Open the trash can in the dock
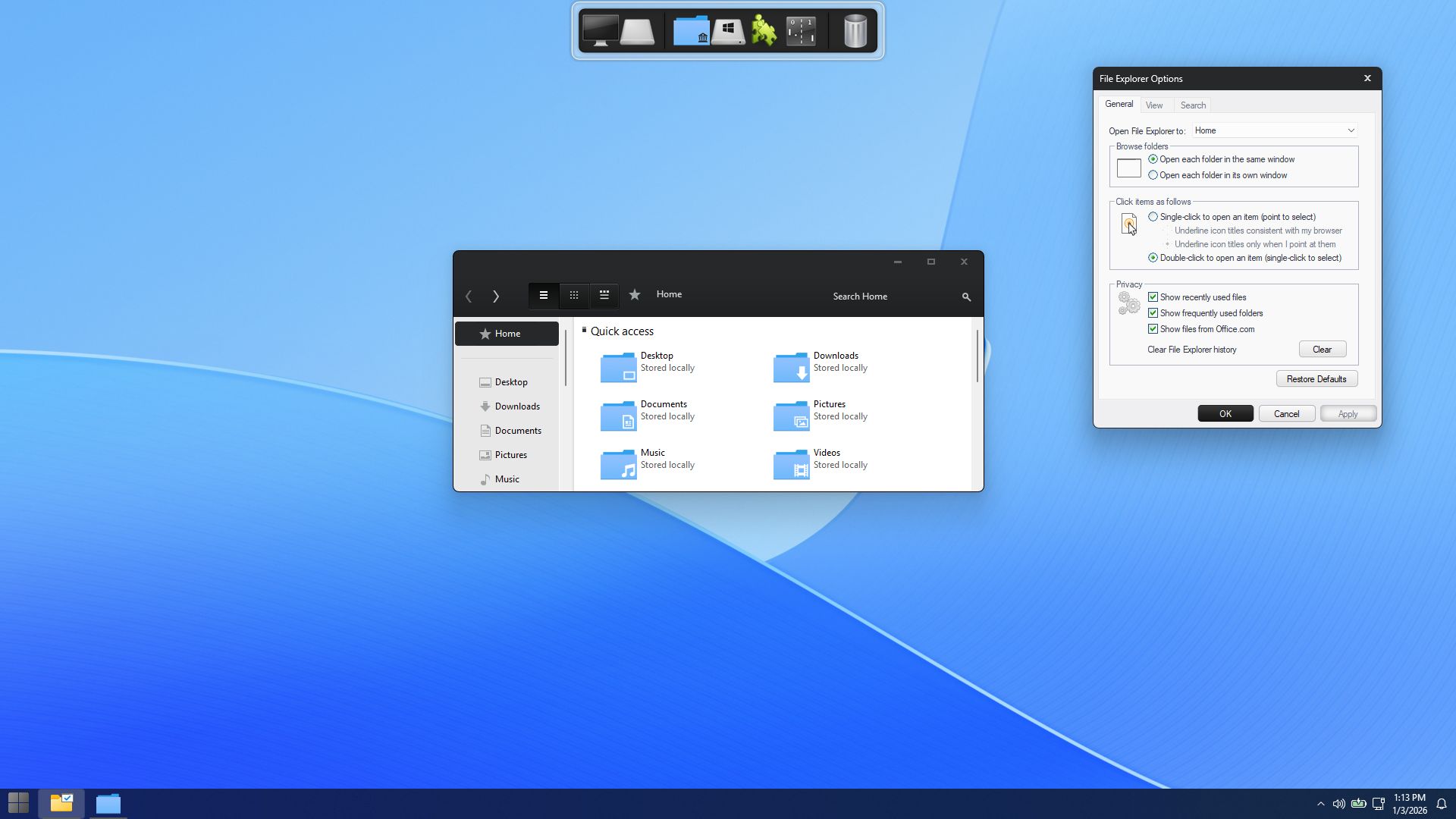The width and height of the screenshot is (1456, 819). [855, 32]
